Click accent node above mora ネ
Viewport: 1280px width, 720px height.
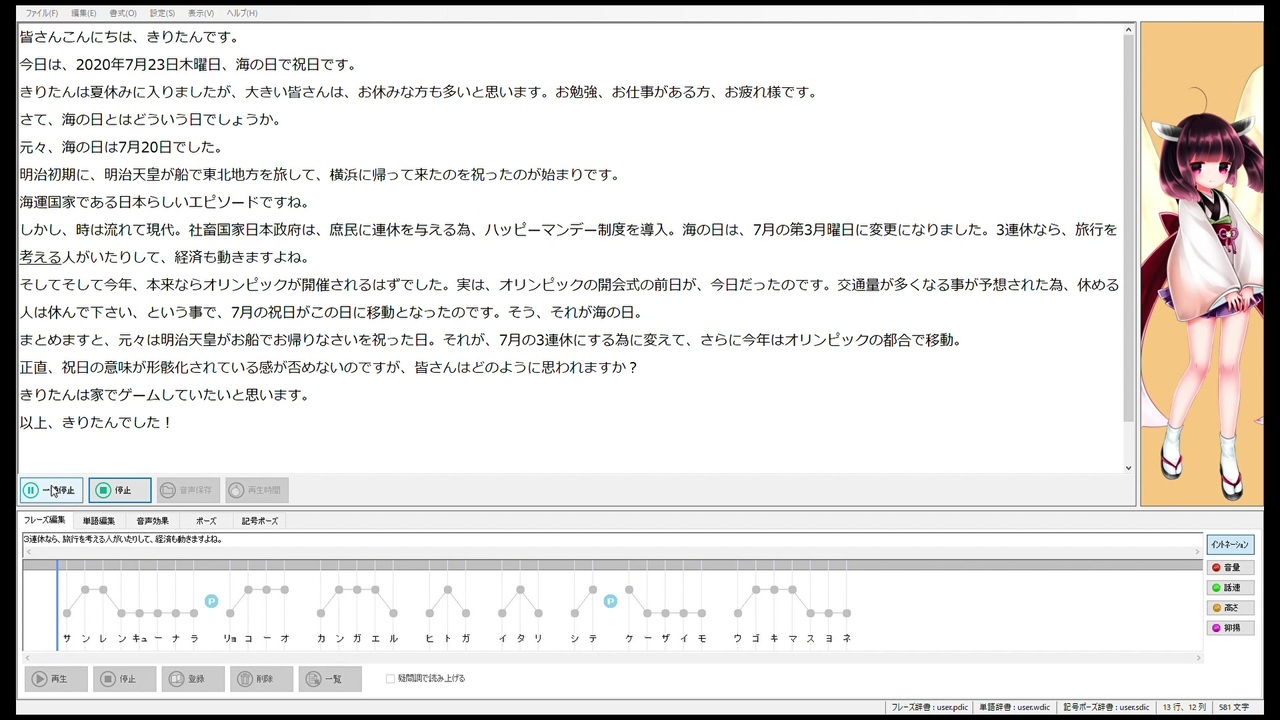click(x=847, y=613)
